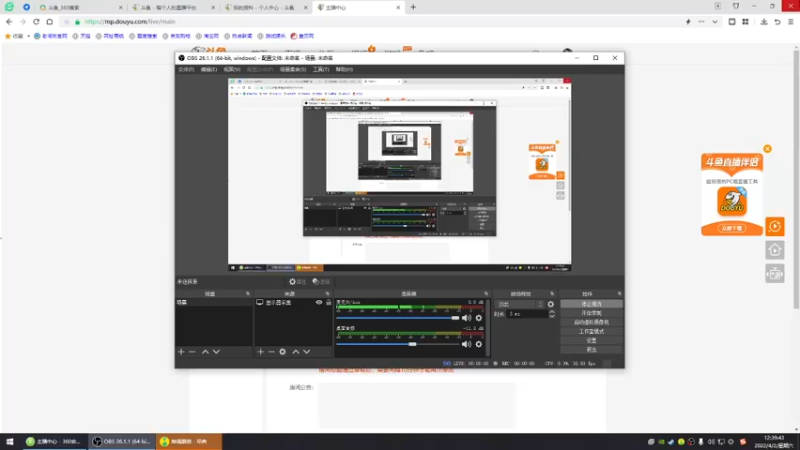Open the OBS View menu
This screenshot has height=450, width=800.
click(232, 69)
